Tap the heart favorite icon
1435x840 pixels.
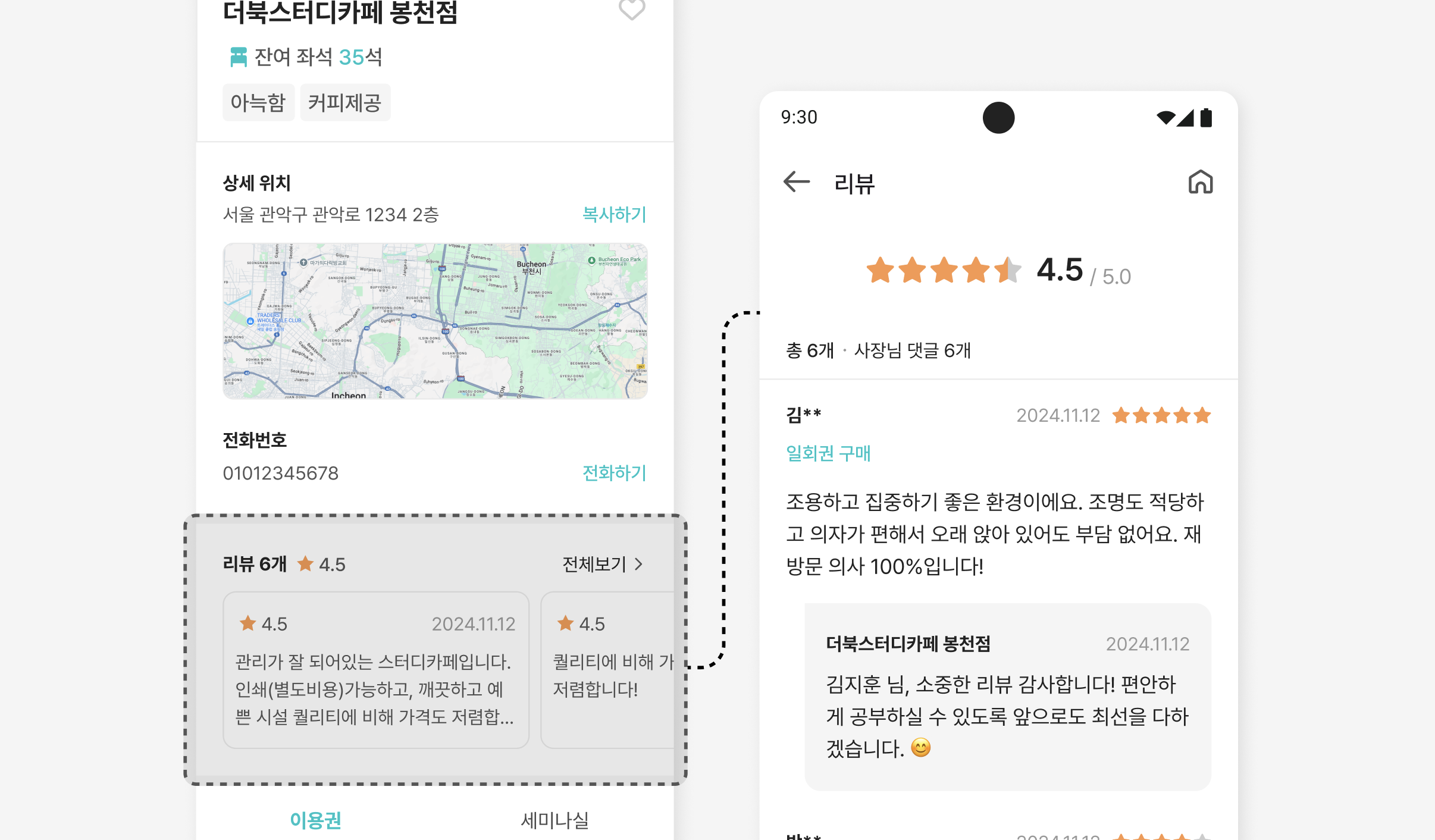pos(631,8)
